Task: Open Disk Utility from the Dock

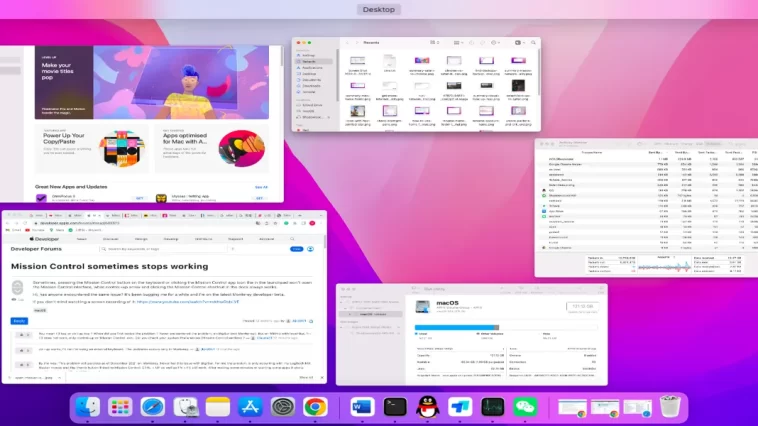Action: (x=185, y=407)
